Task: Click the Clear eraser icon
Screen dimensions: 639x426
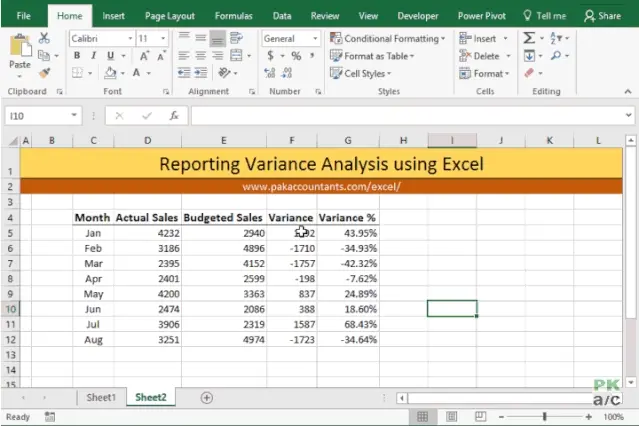Action: (x=529, y=73)
